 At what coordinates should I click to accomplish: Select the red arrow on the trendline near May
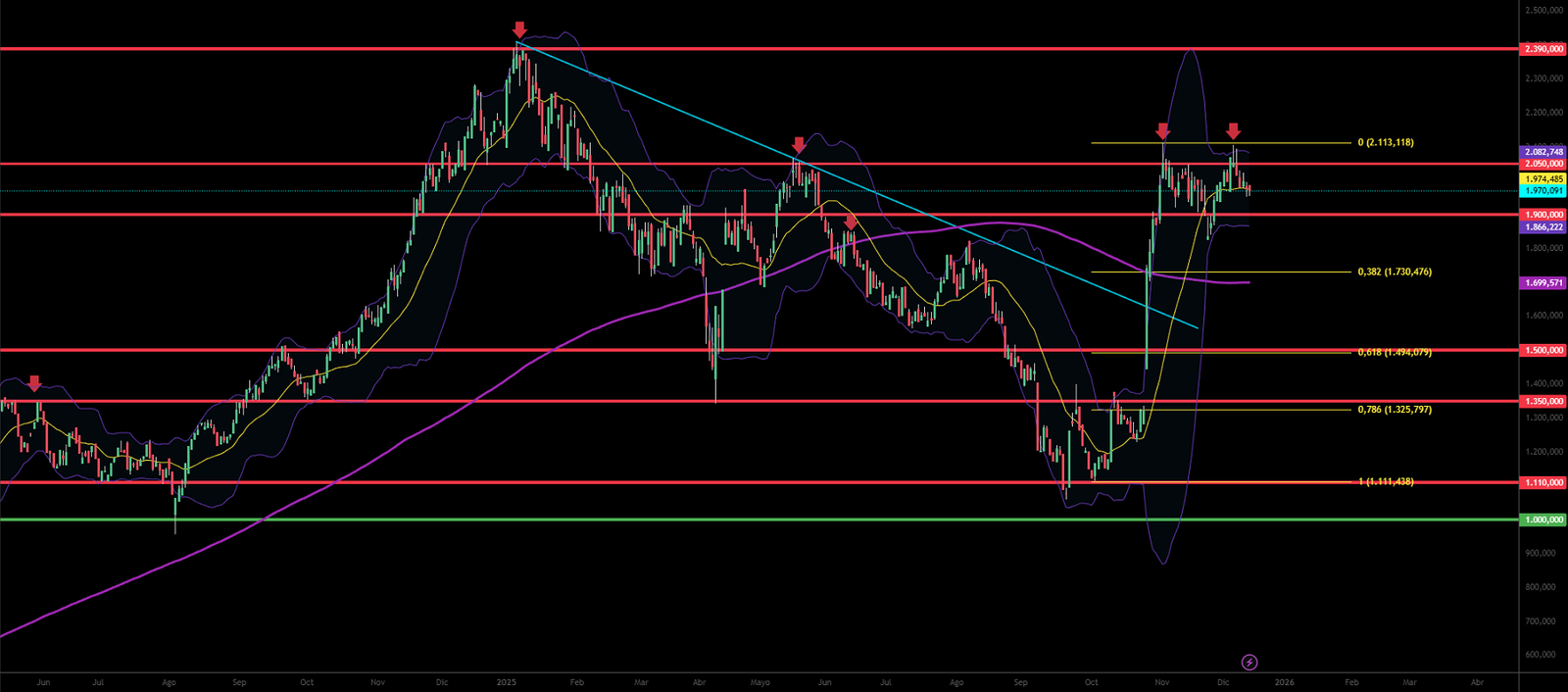tap(799, 145)
